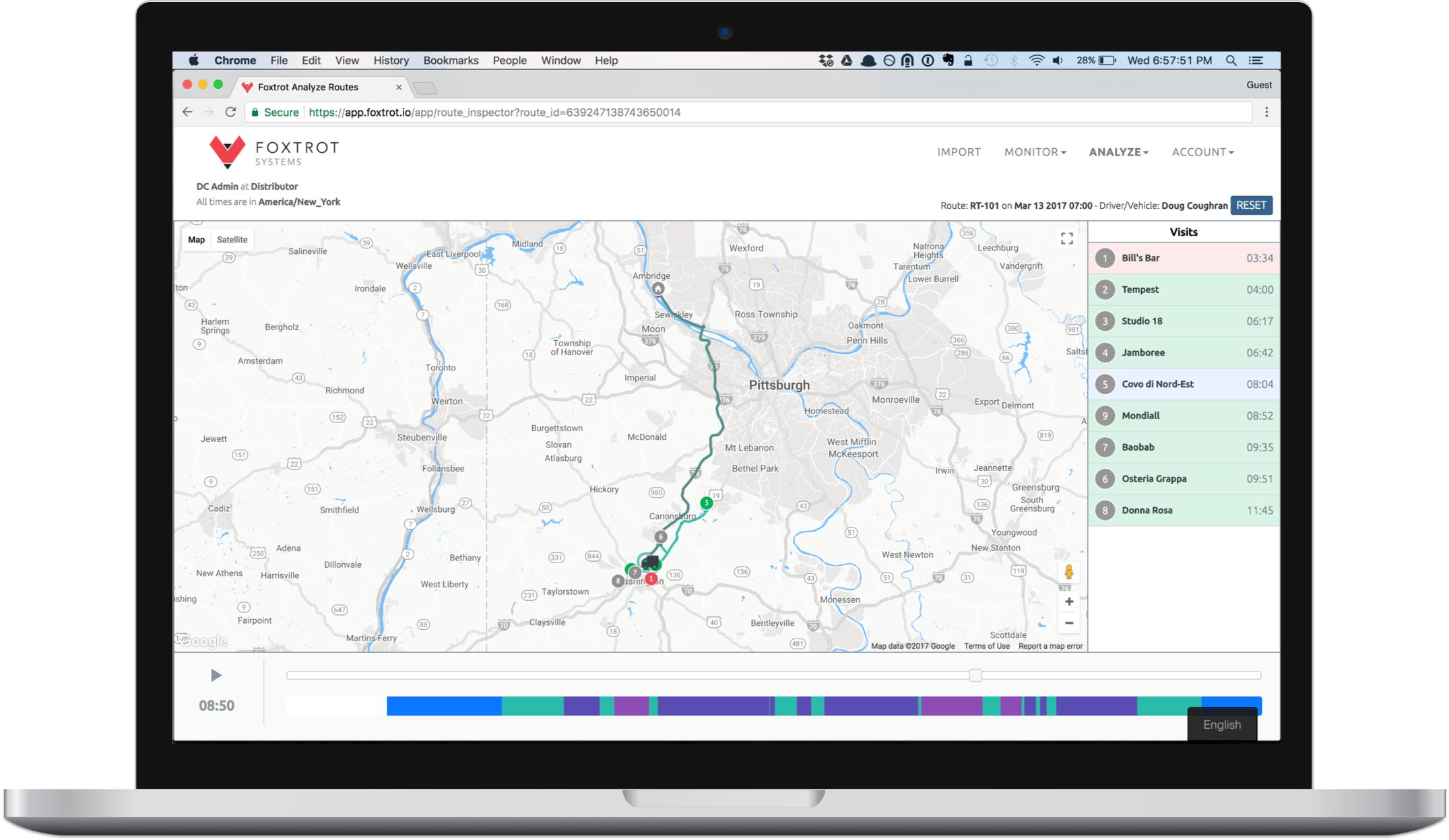Screen dimensions: 1449x840
Task: Open the History menu in Chrome
Action: coord(391,60)
